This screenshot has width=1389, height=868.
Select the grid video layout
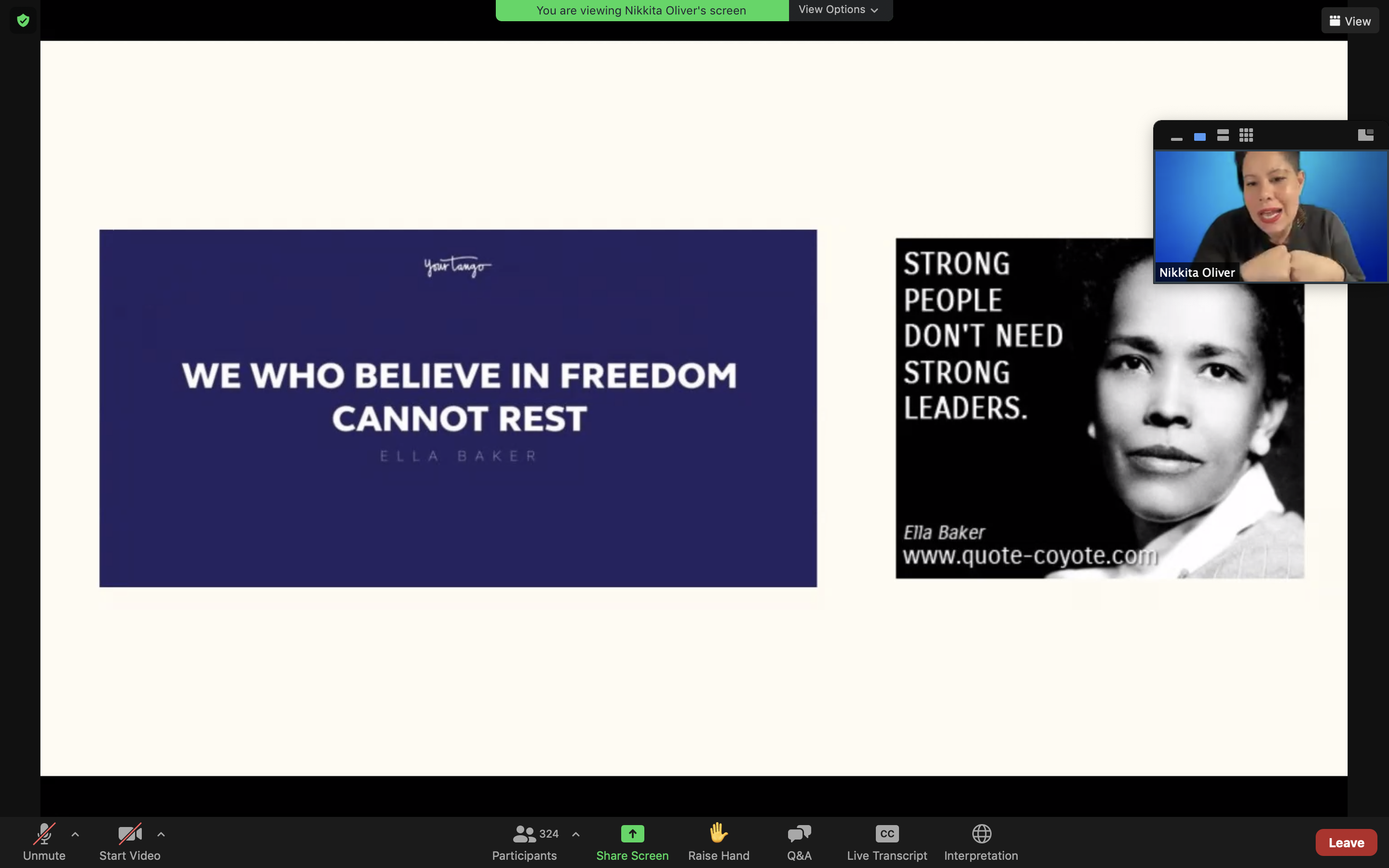pos(1246,135)
